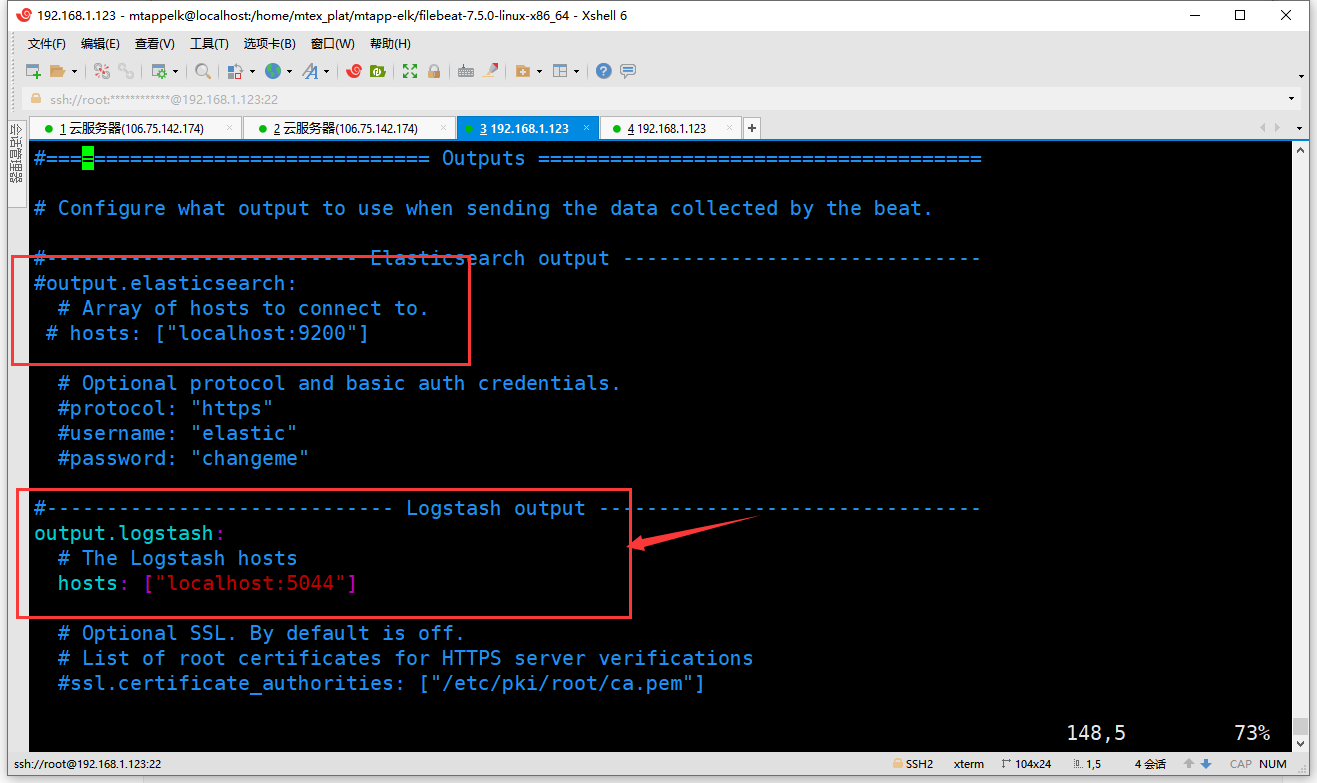This screenshot has height=783, width=1317.
Task: Open the color scheme toolbar icon
Action: click(235, 71)
